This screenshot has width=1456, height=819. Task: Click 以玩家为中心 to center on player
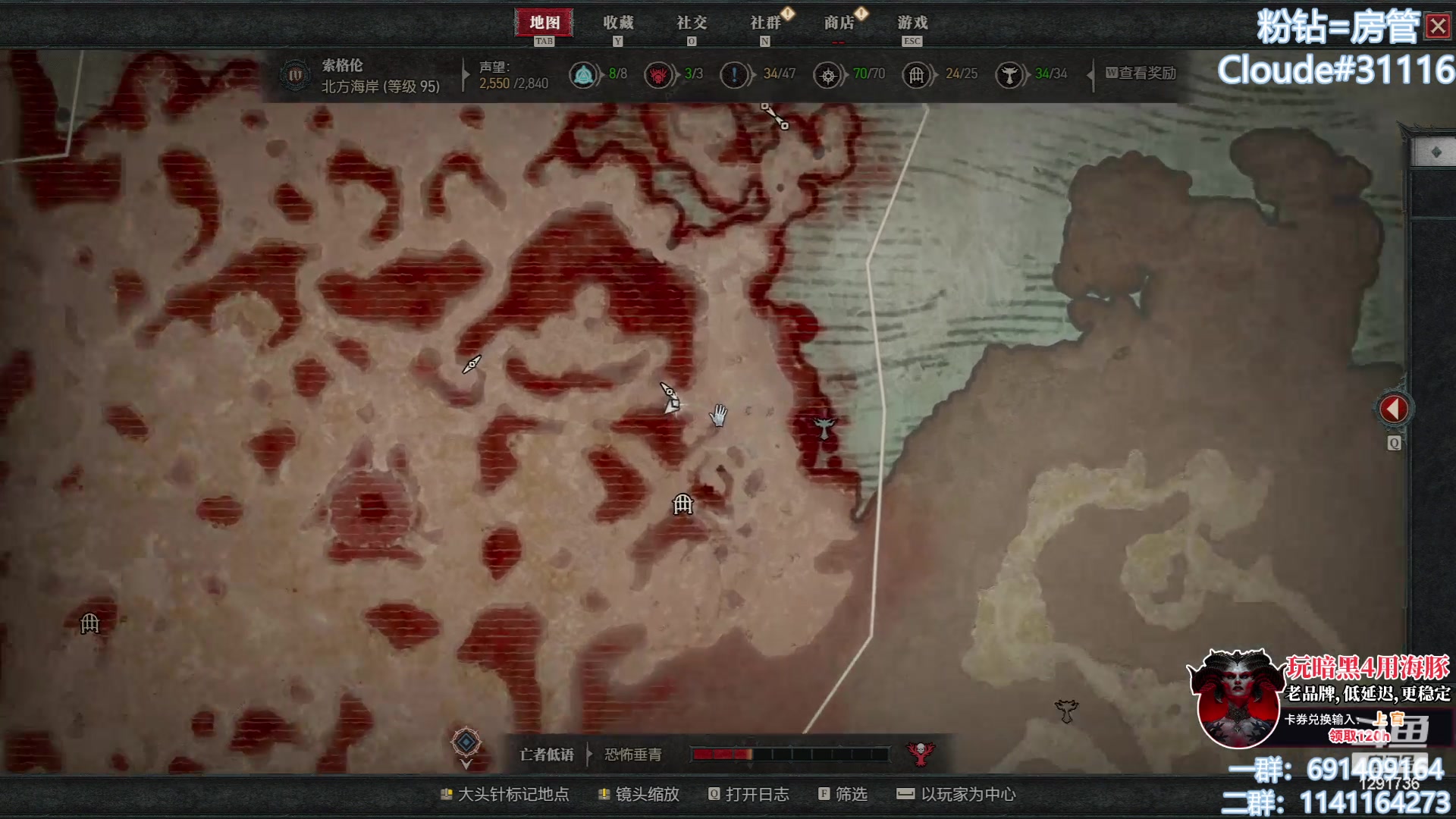pyautogui.click(x=955, y=794)
